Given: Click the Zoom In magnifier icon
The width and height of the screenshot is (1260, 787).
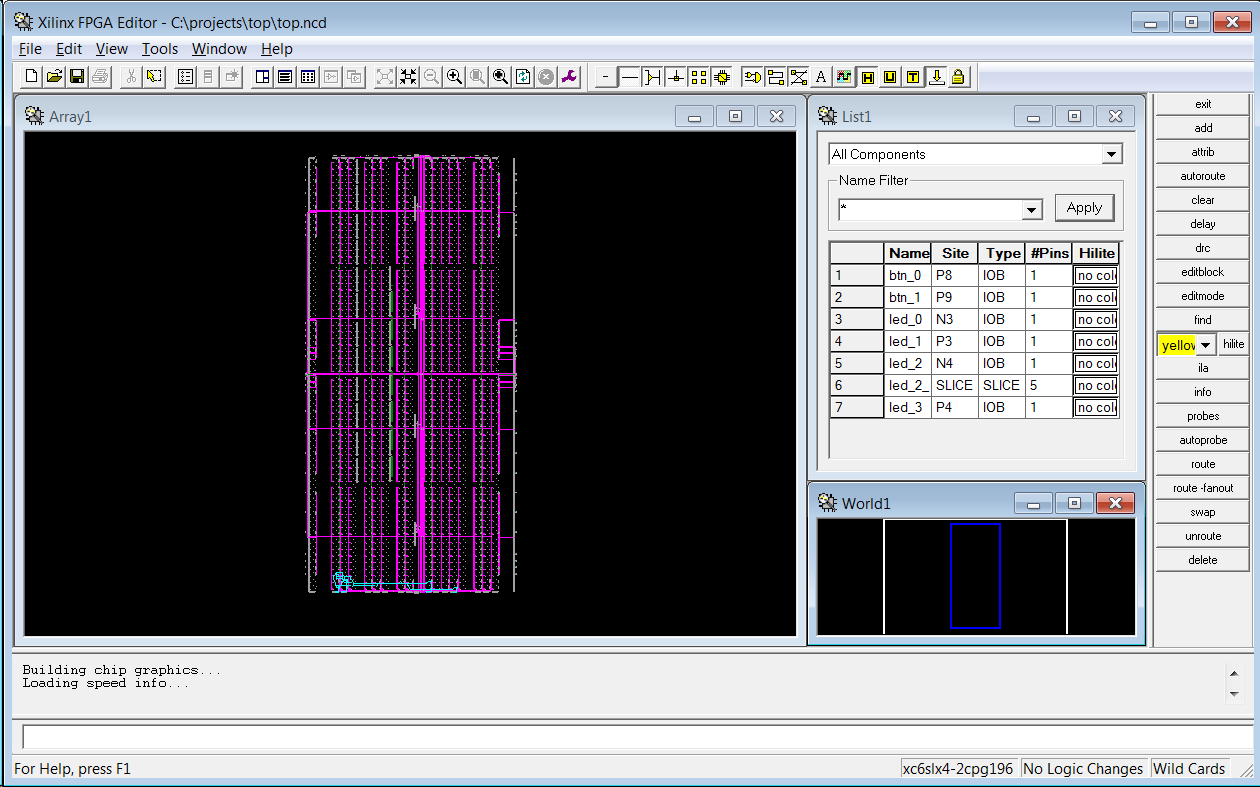Looking at the screenshot, I should point(454,76).
